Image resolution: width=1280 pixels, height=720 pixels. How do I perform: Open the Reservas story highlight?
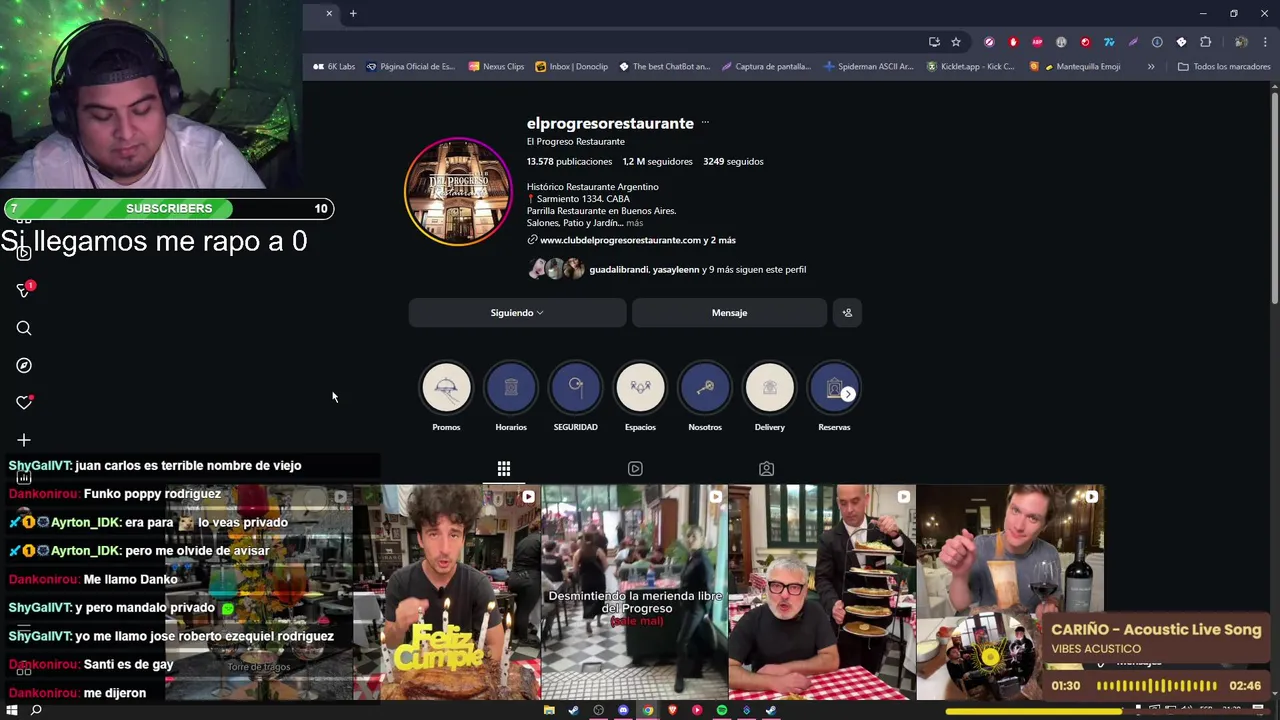(832, 388)
